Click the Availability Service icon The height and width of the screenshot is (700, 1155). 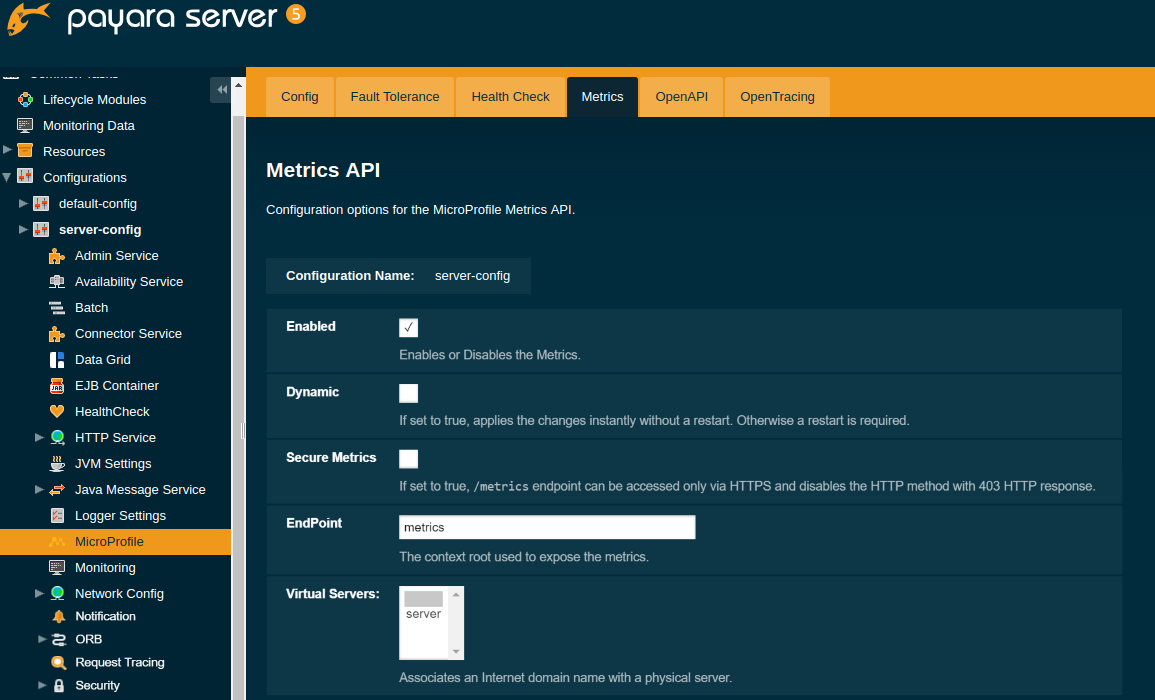pyautogui.click(x=57, y=281)
